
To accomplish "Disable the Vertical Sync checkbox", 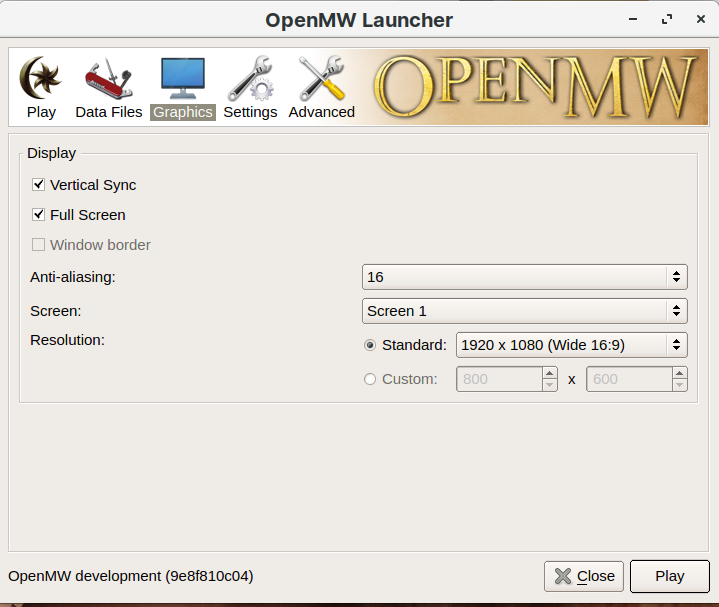I will [x=39, y=185].
